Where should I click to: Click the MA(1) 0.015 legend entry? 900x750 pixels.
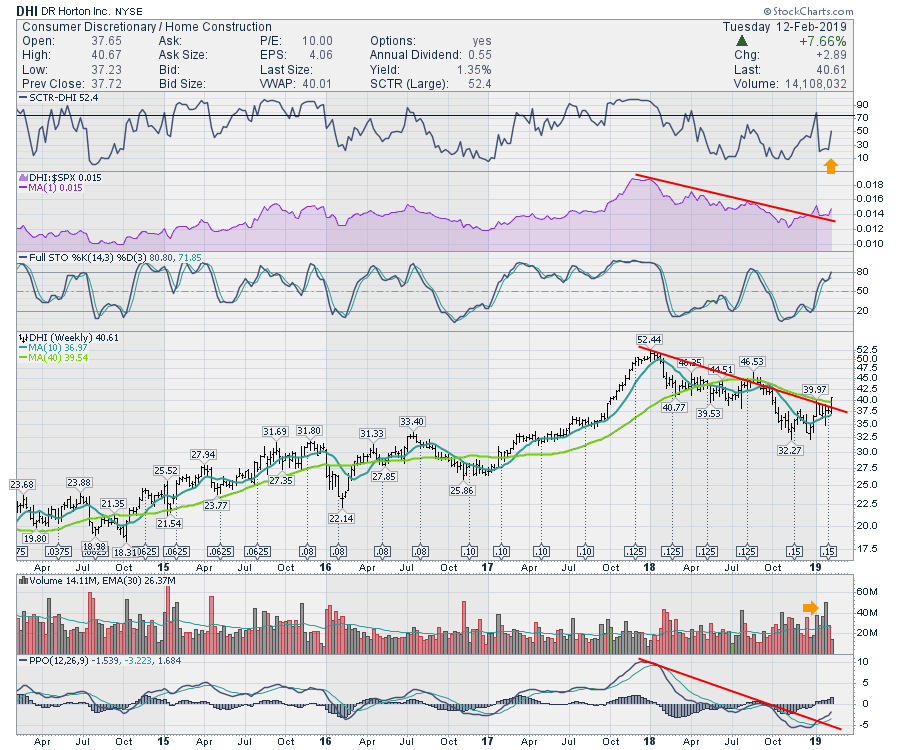click(51, 188)
